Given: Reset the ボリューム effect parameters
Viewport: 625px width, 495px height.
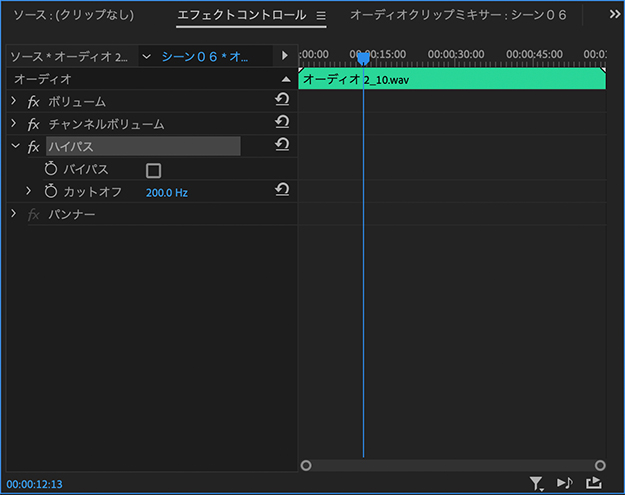Looking at the screenshot, I should coord(282,101).
